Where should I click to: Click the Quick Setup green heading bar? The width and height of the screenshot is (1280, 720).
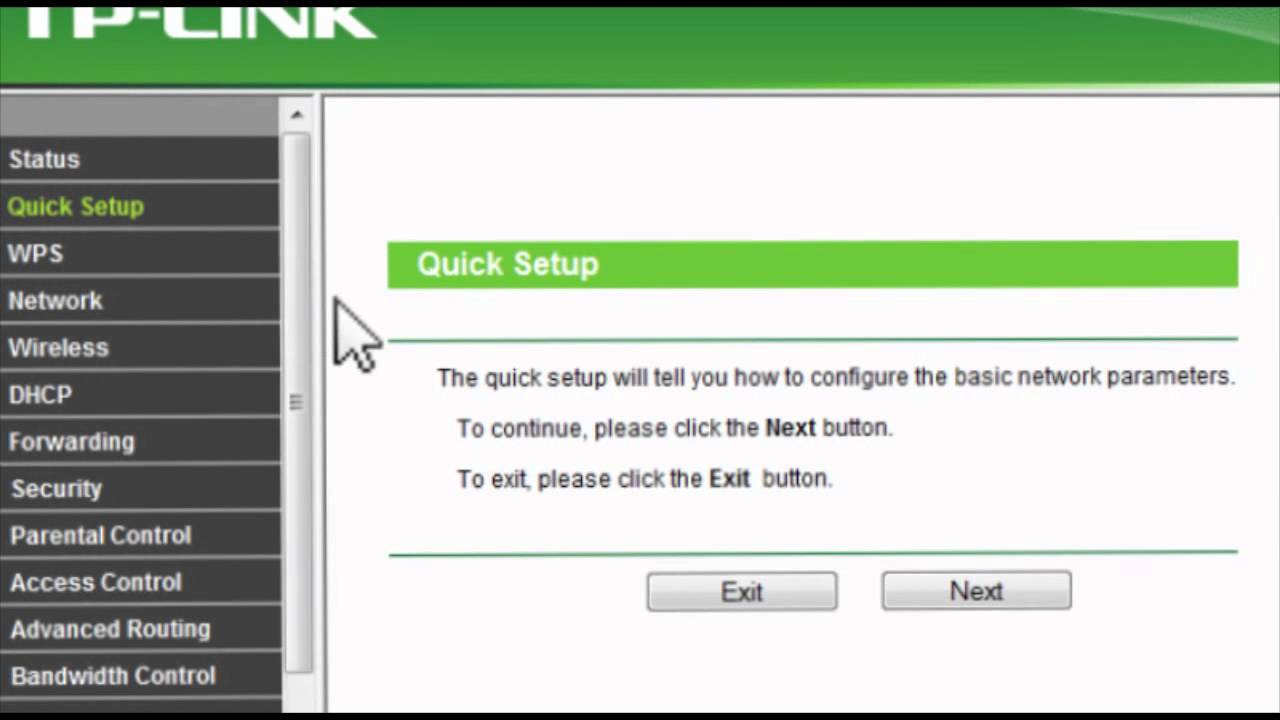tap(812, 264)
